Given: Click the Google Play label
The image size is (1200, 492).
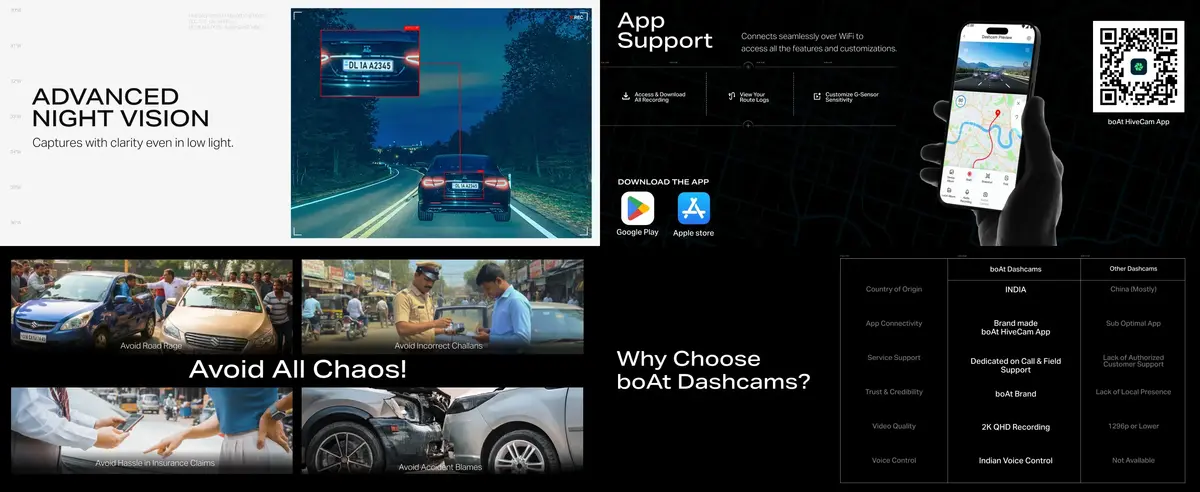Looking at the screenshot, I should pyautogui.click(x=637, y=232).
